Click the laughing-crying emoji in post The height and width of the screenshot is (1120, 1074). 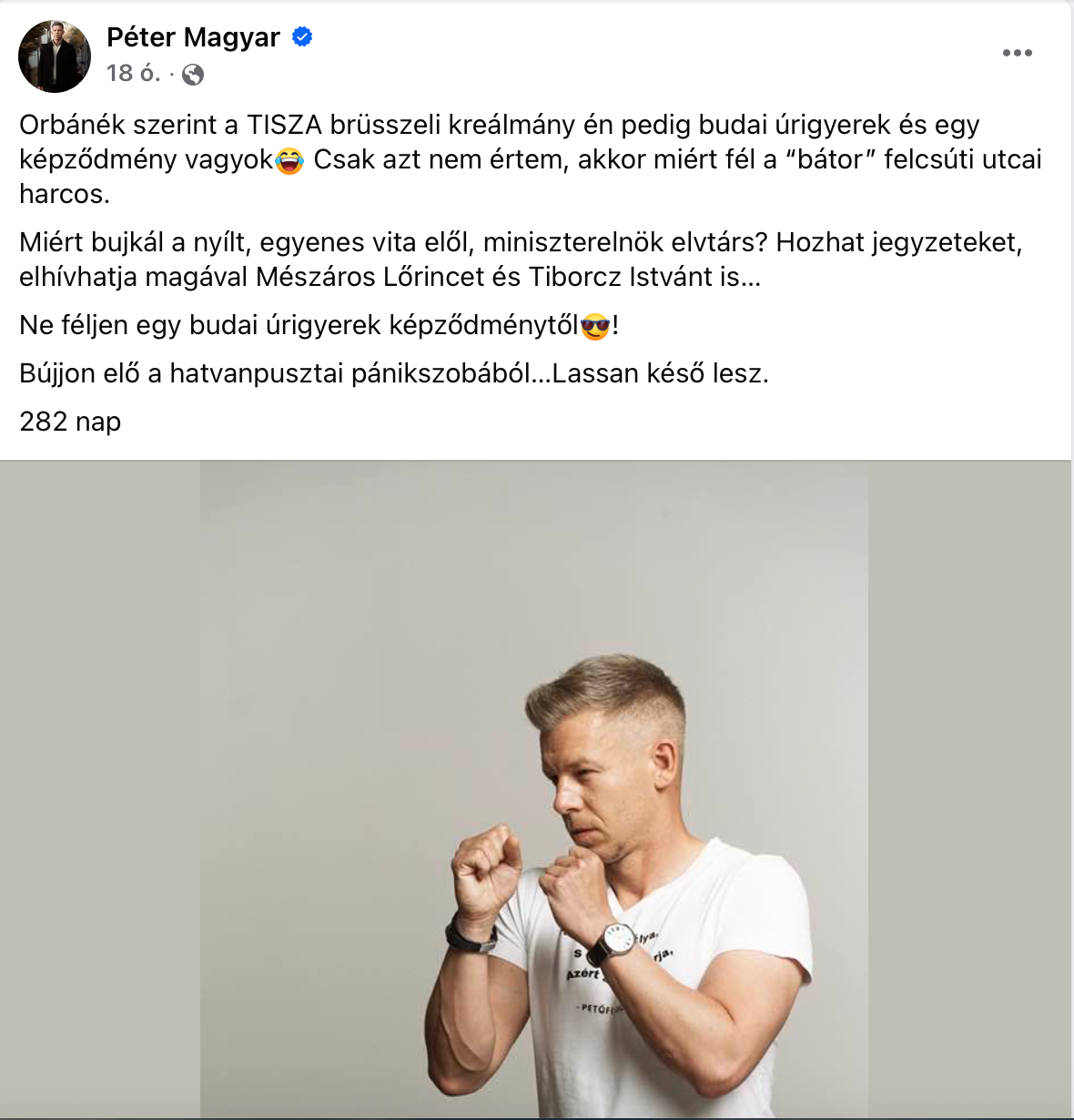click(x=289, y=161)
